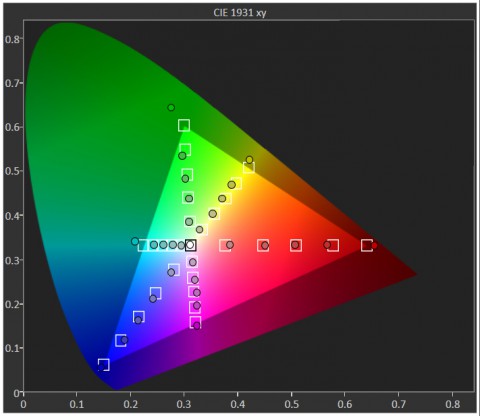
Task: Click the CIE 1931 xy chart title
Action: click(x=240, y=13)
